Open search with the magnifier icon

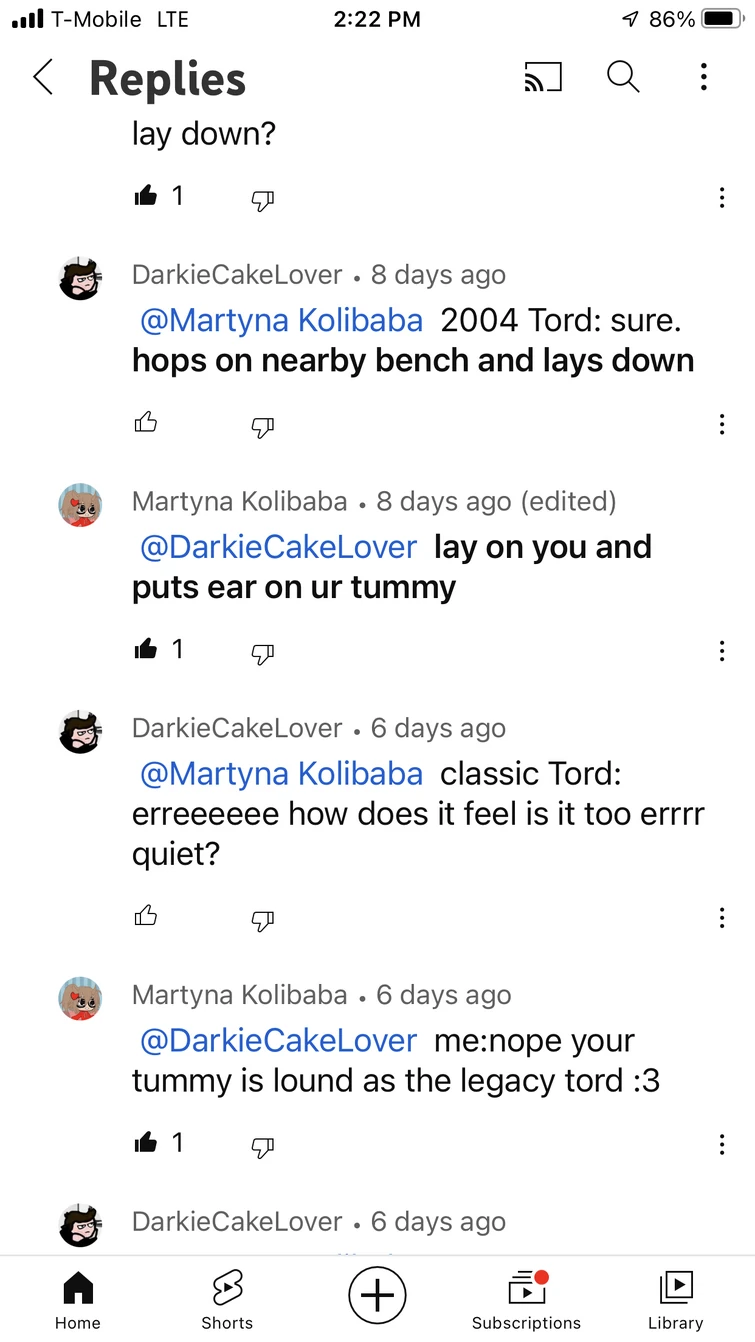pyautogui.click(x=623, y=77)
